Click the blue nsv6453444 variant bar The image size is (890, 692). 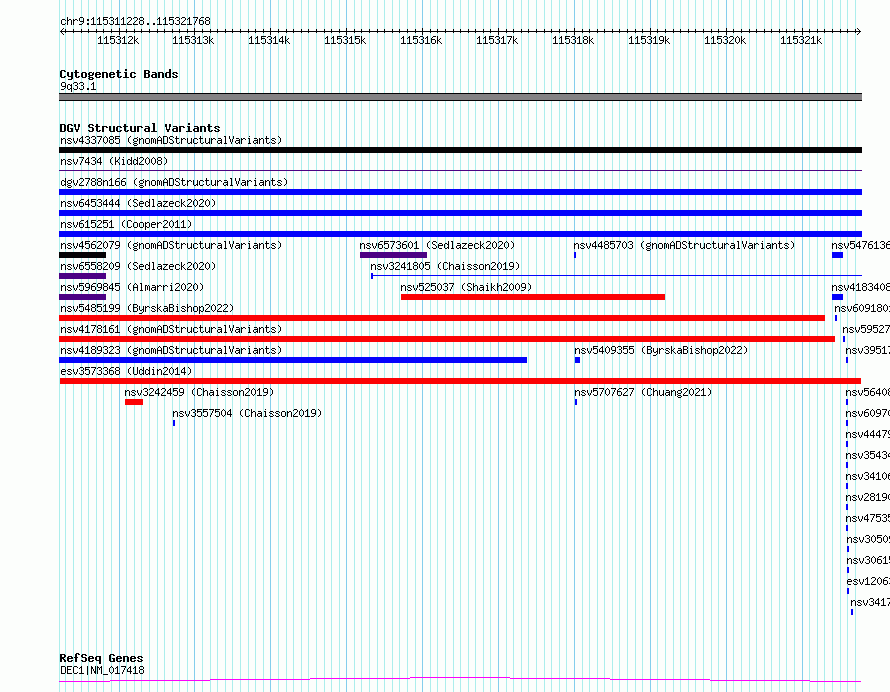[460, 213]
